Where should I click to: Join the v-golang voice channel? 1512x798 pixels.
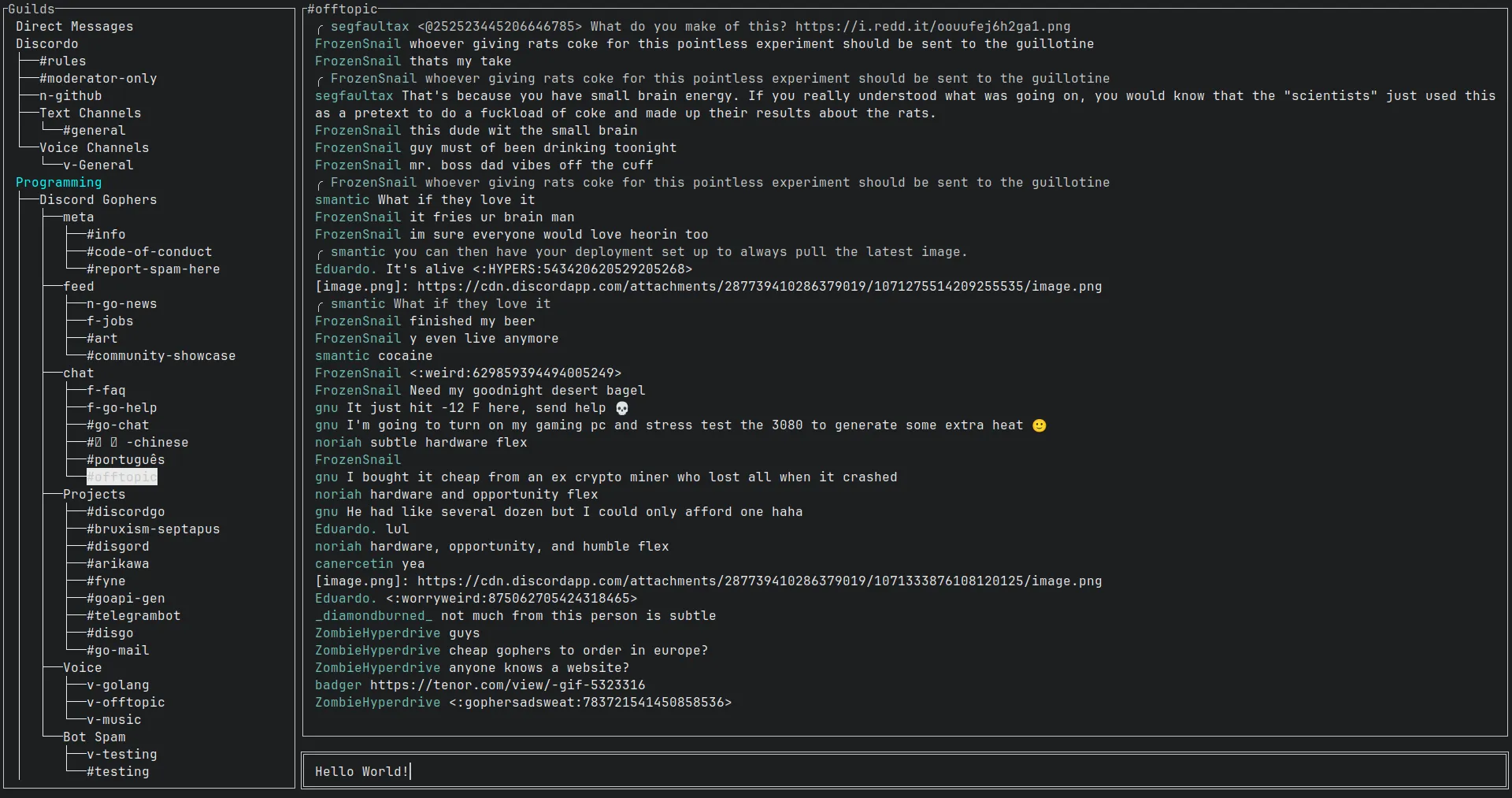(x=117, y=685)
